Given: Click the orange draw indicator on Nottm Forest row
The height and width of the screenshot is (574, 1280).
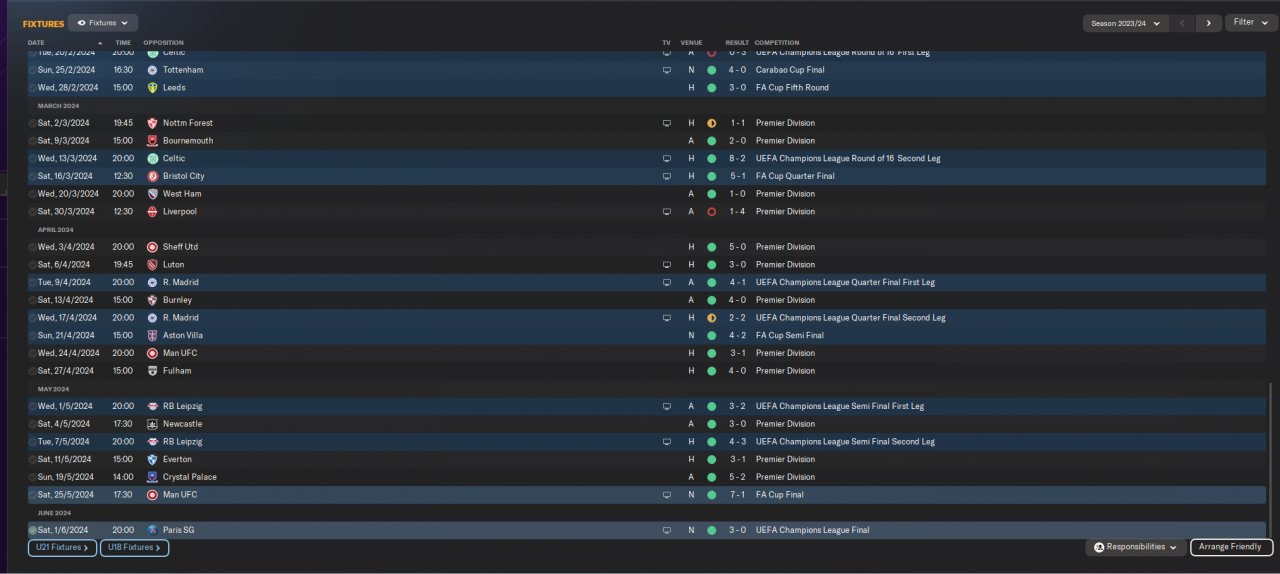Looking at the screenshot, I should point(711,123).
